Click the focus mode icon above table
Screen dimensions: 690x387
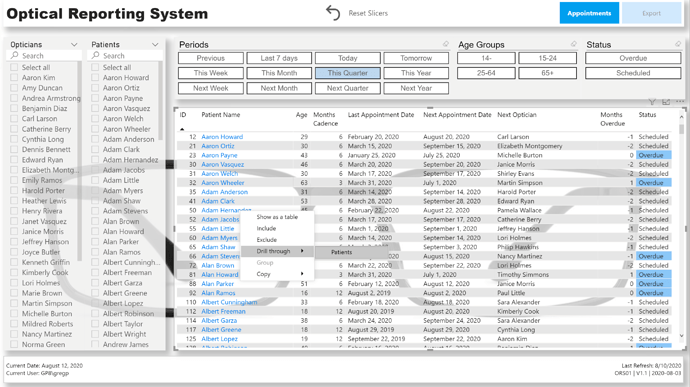coord(666,102)
